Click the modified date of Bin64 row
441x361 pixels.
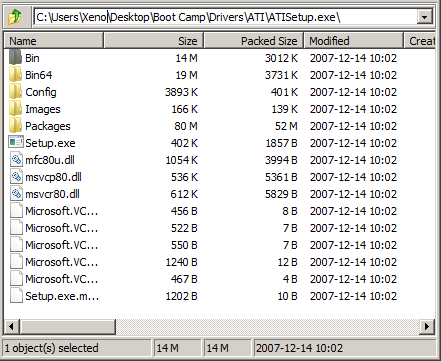[353, 75]
